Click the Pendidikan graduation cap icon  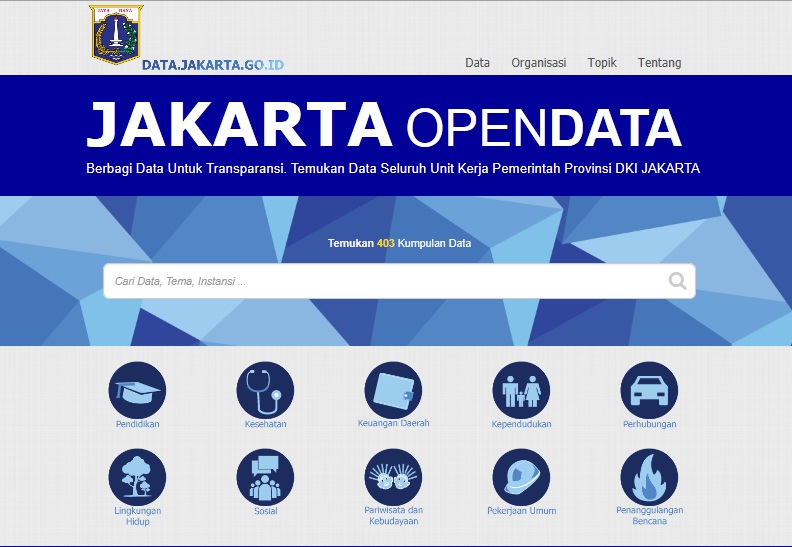click(137, 390)
